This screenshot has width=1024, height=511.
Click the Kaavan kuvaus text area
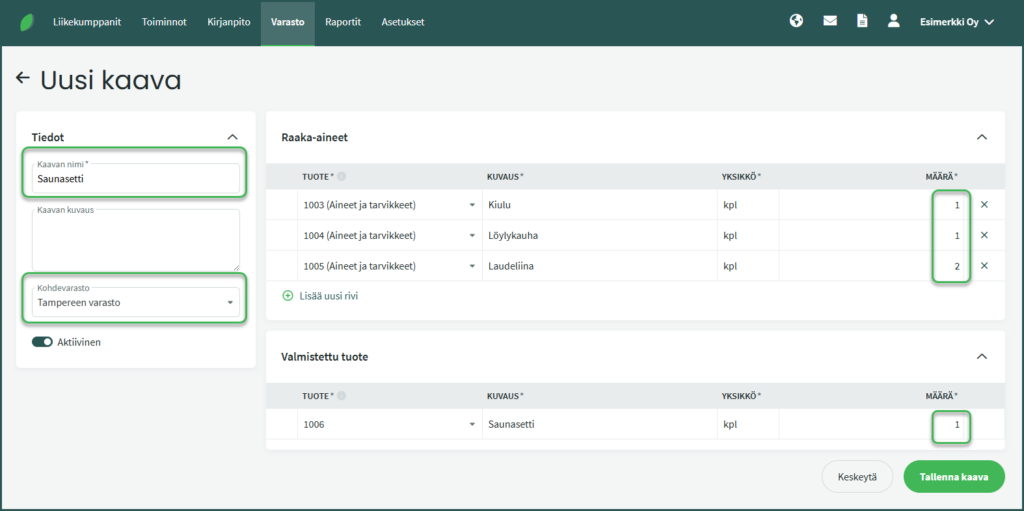pyautogui.click(x=136, y=242)
